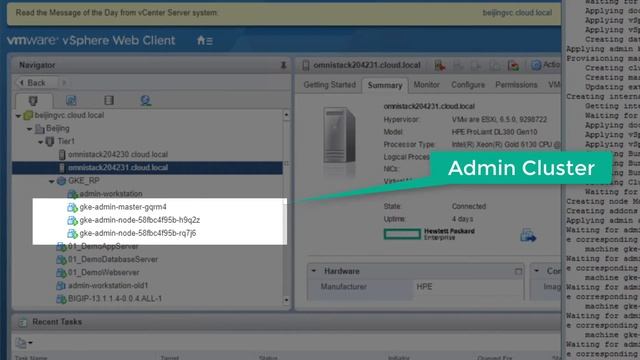Select the Beijing datacenter

pos(58,129)
